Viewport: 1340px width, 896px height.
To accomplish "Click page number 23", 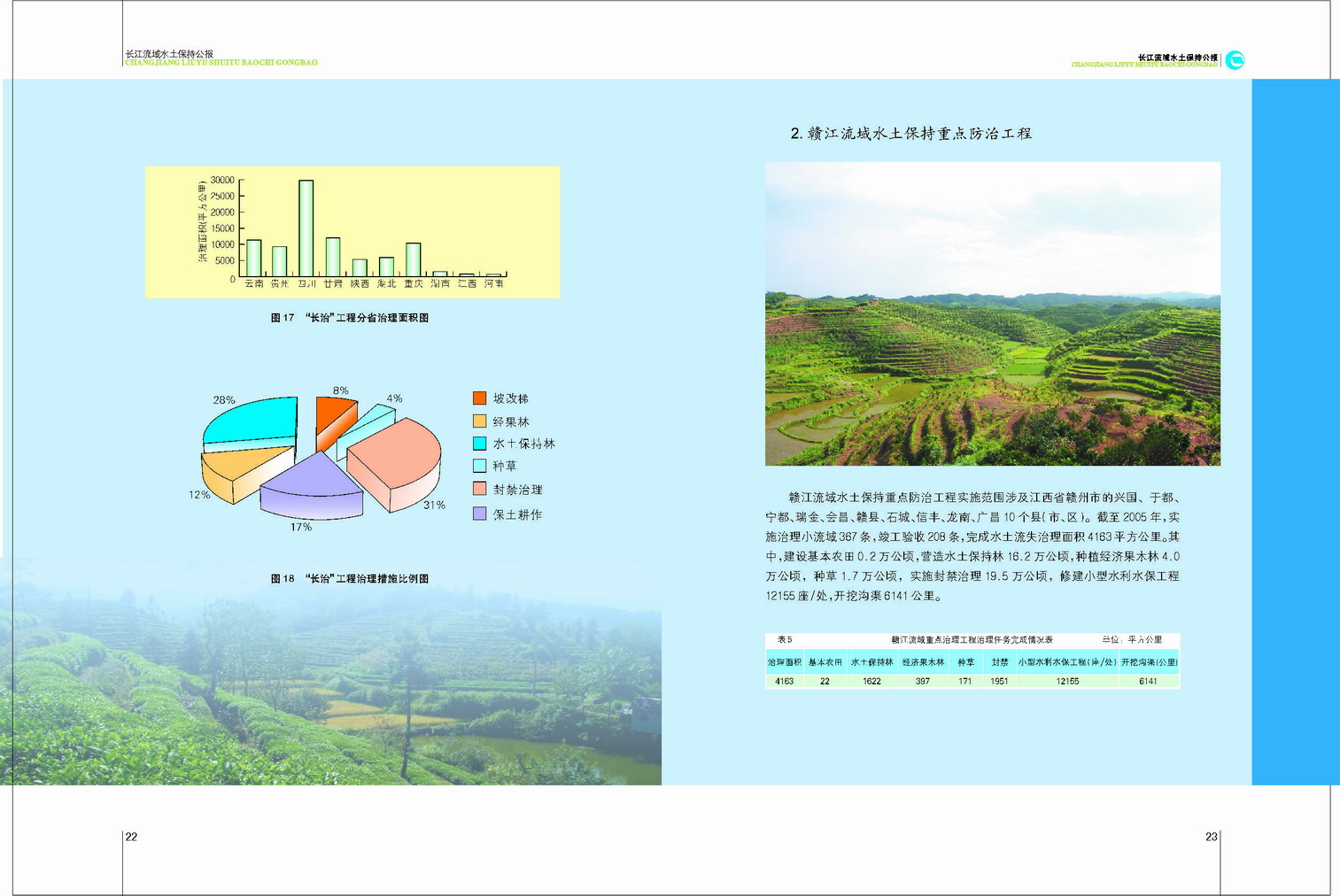I will (x=1211, y=837).
